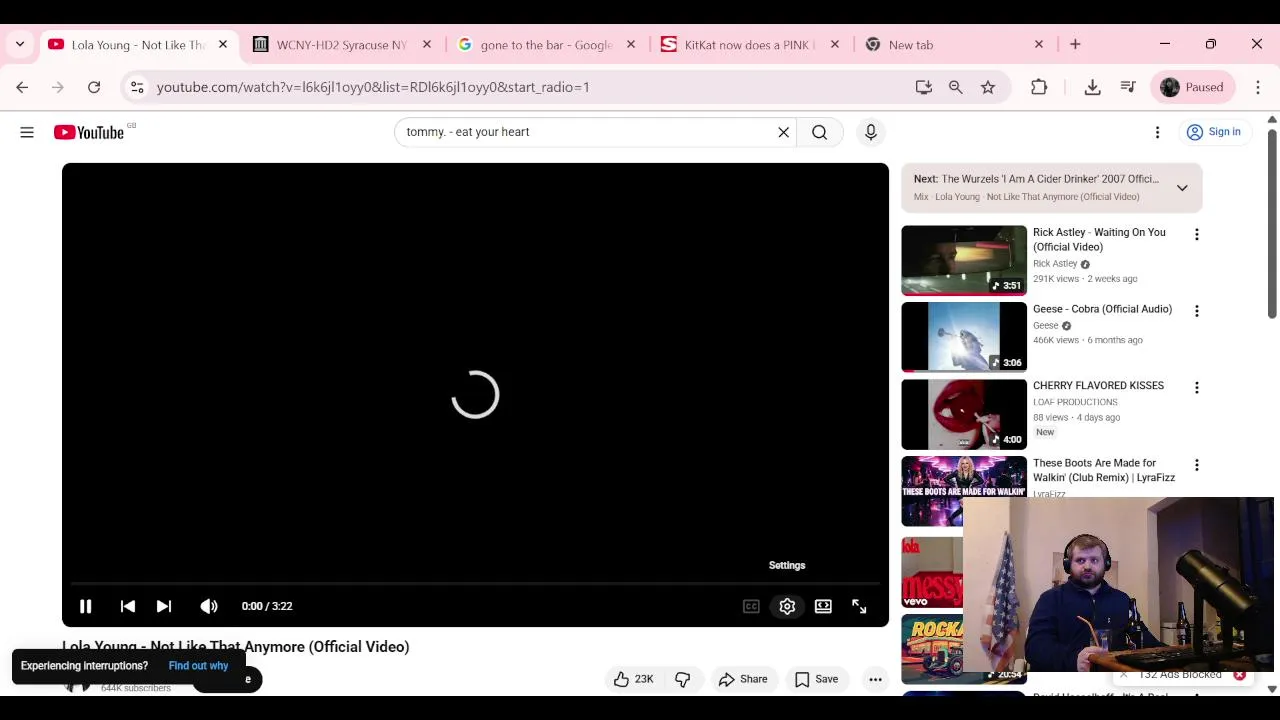Open tab search dropdown arrow

pos(20,45)
